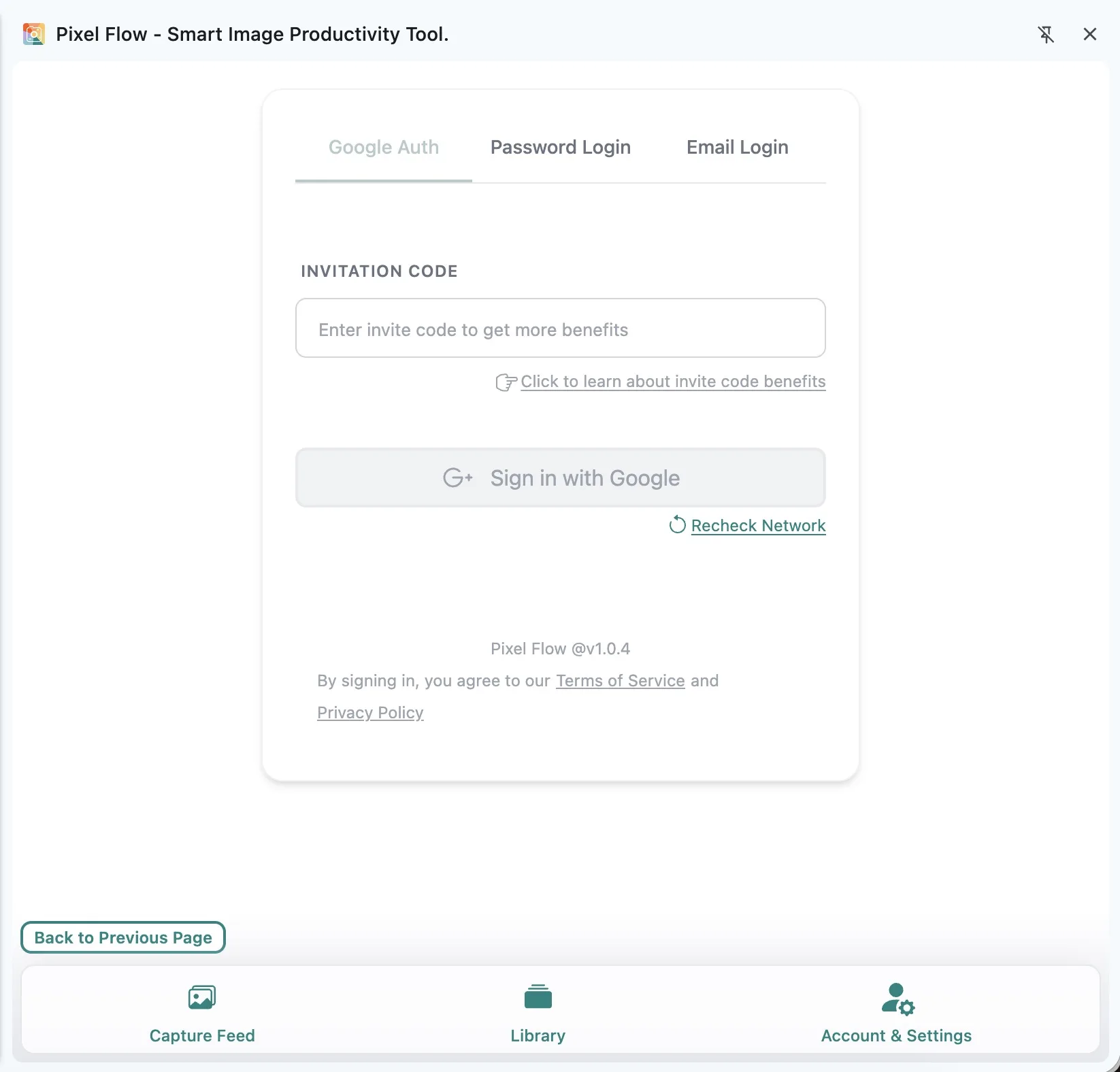
Task: Go to the Library label
Action: coord(538,1035)
